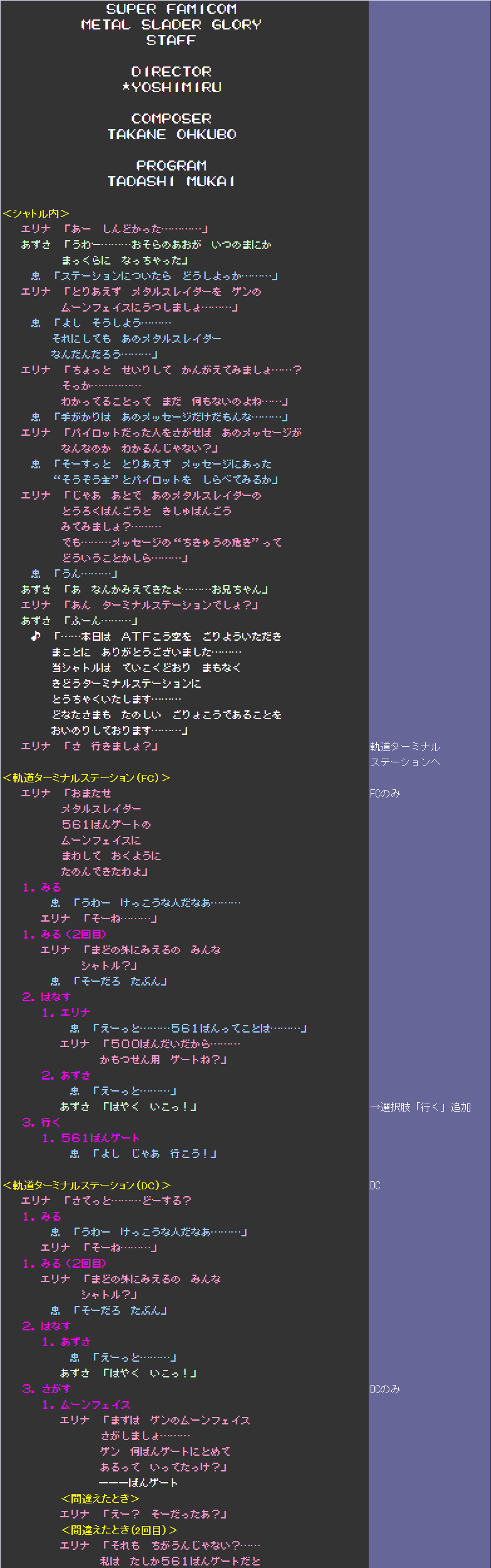
Task: Select the line "ターミナルステーションでしょ?"
Action: (x=161, y=605)
